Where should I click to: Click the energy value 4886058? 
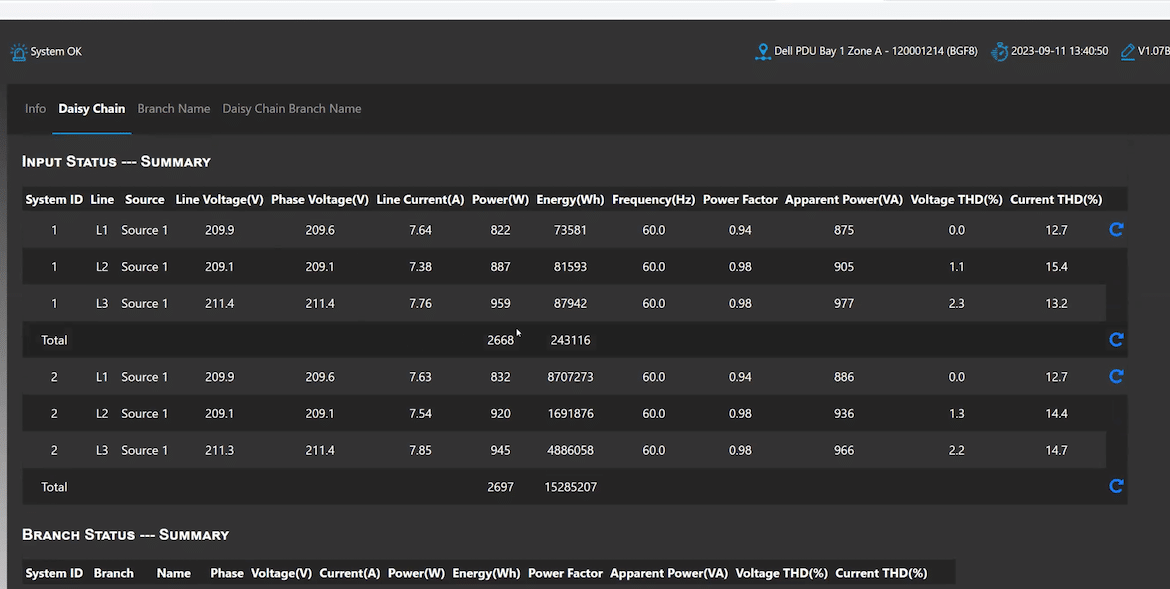pos(570,450)
